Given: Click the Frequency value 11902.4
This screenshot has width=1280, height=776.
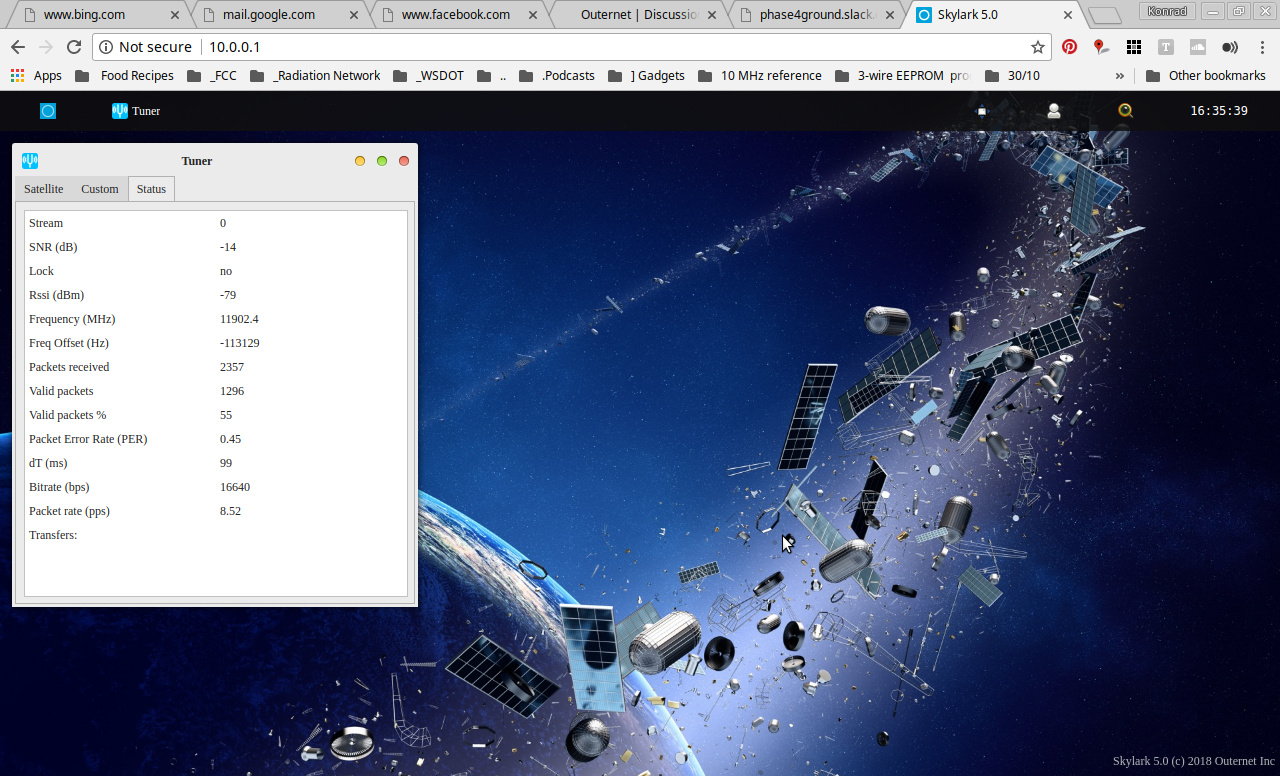Looking at the screenshot, I should [x=239, y=319].
